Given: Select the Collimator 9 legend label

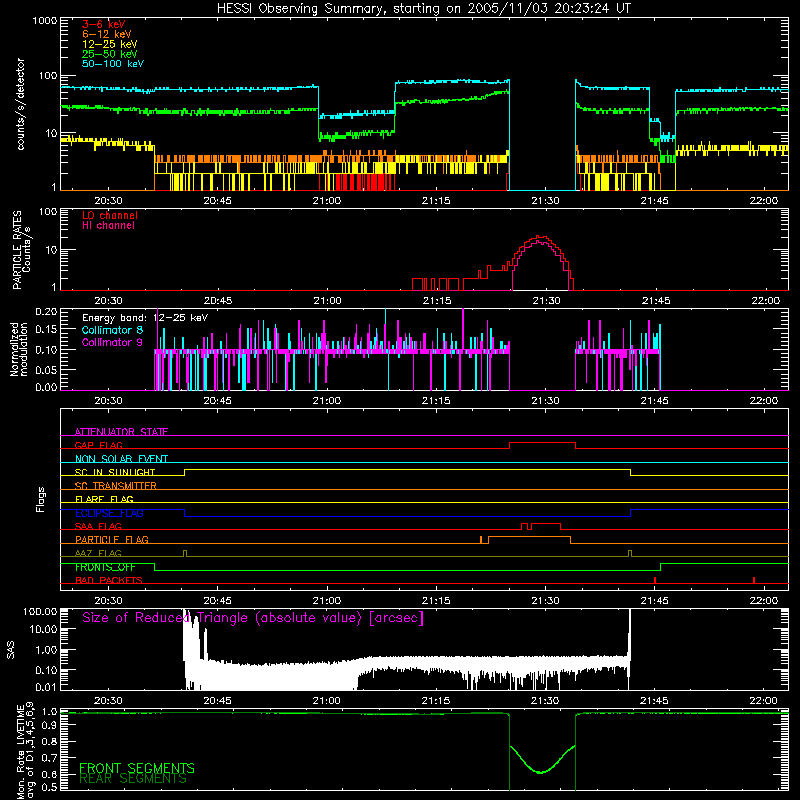Looking at the screenshot, I should pos(112,342).
